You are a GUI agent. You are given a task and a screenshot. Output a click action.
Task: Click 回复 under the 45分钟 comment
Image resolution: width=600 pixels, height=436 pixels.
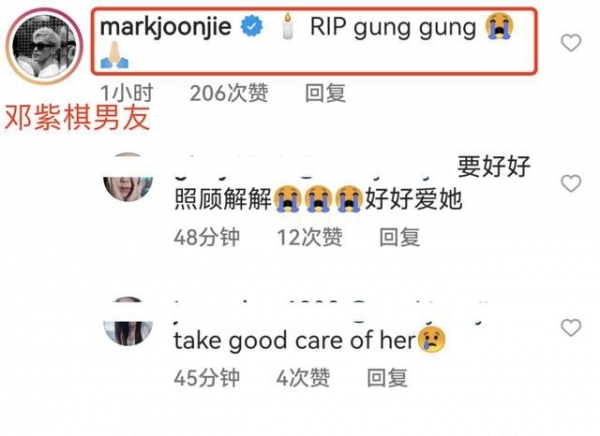[x=387, y=378]
